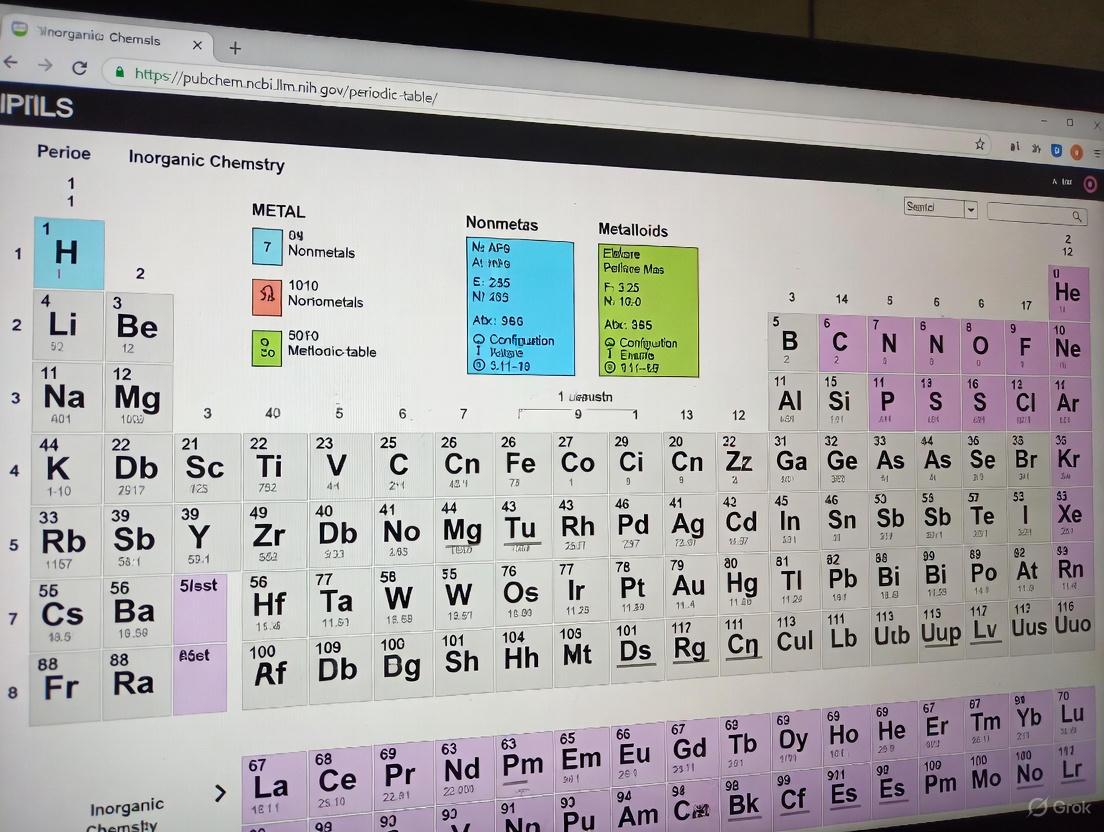
Task: Click the browser forward arrow
Action: [45, 65]
